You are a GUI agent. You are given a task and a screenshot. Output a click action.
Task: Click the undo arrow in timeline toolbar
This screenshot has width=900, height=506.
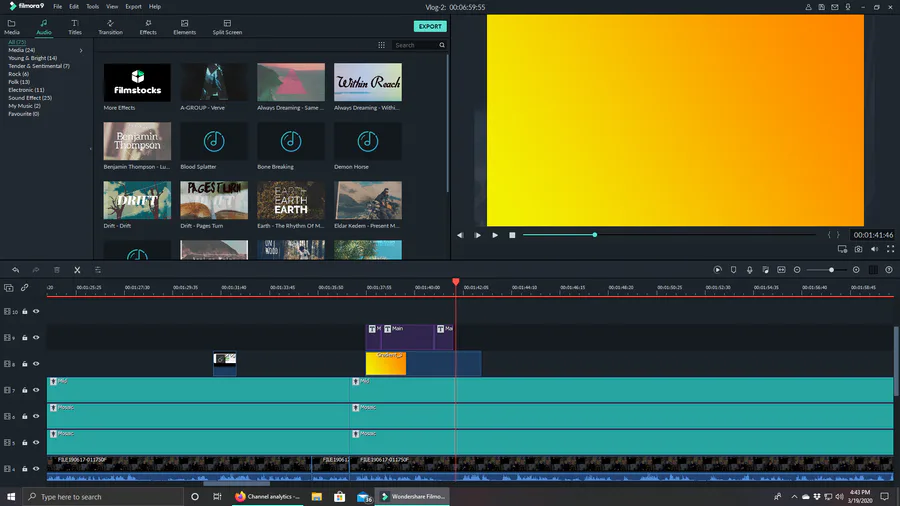15,270
